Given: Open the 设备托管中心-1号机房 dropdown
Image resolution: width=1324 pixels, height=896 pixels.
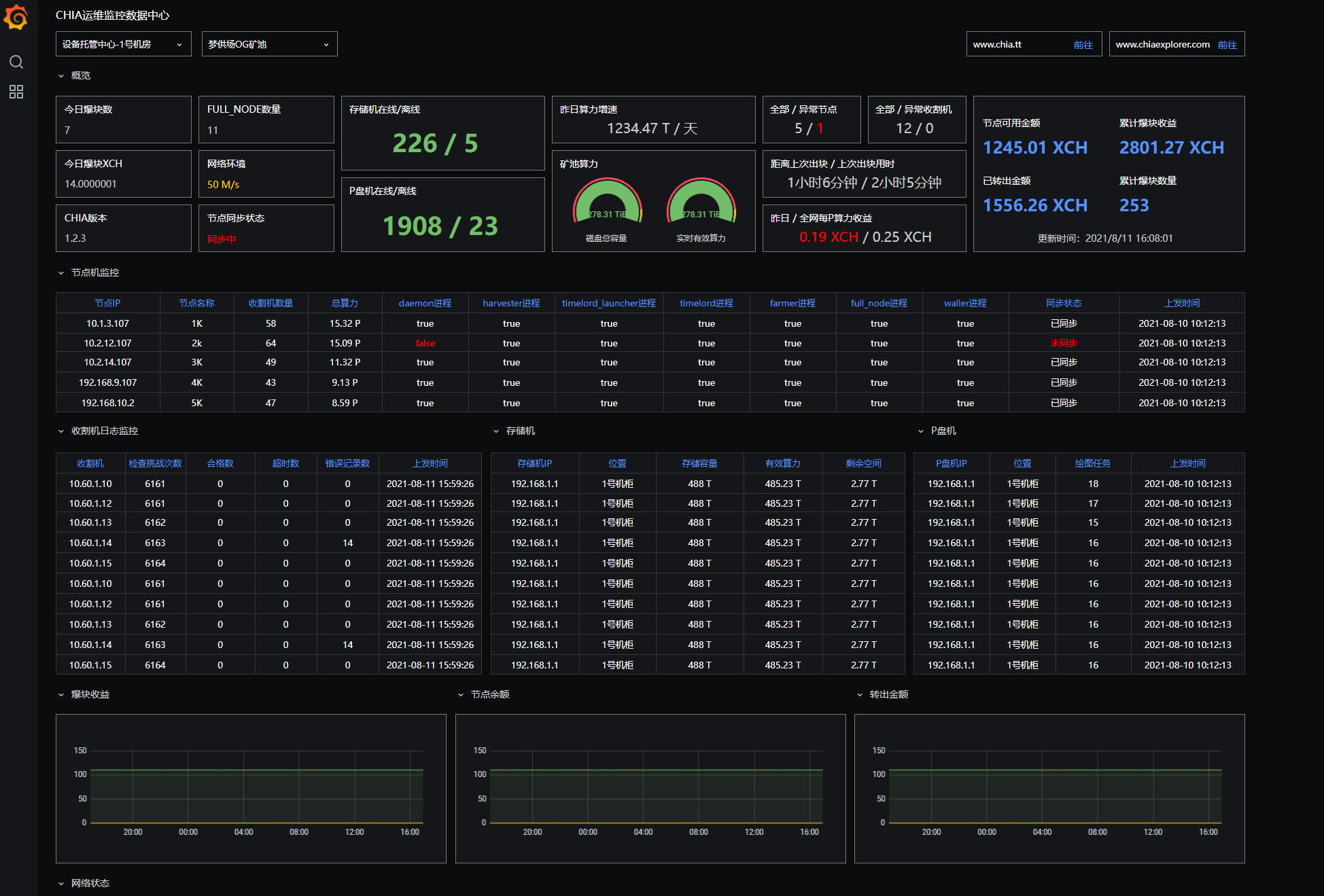Looking at the screenshot, I should (124, 44).
